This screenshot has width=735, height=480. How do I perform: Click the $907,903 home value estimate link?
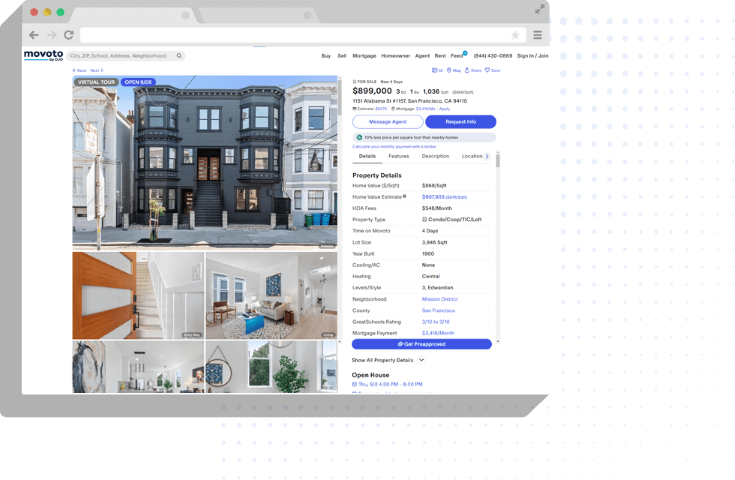pos(444,197)
